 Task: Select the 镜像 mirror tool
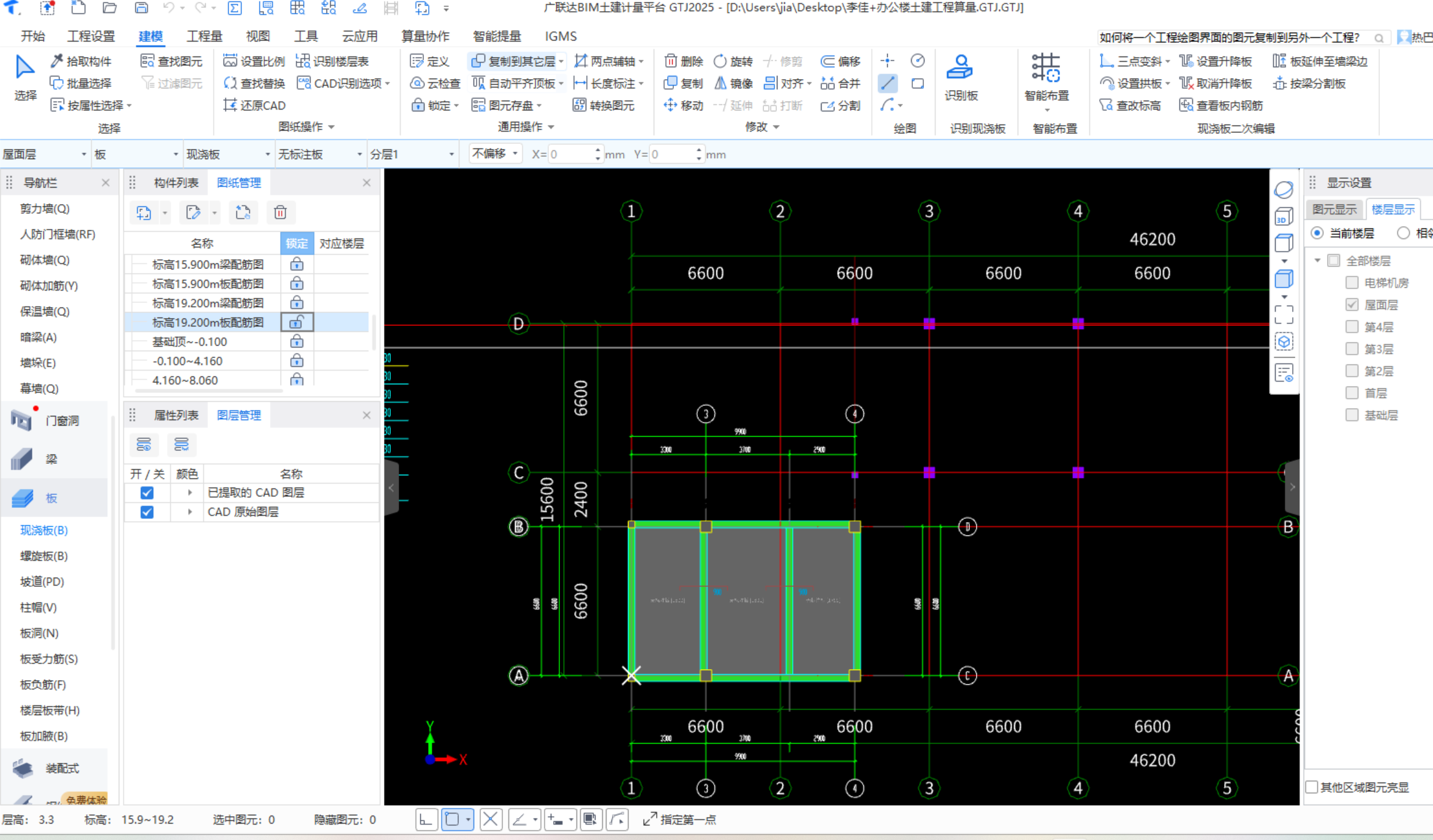[733, 83]
